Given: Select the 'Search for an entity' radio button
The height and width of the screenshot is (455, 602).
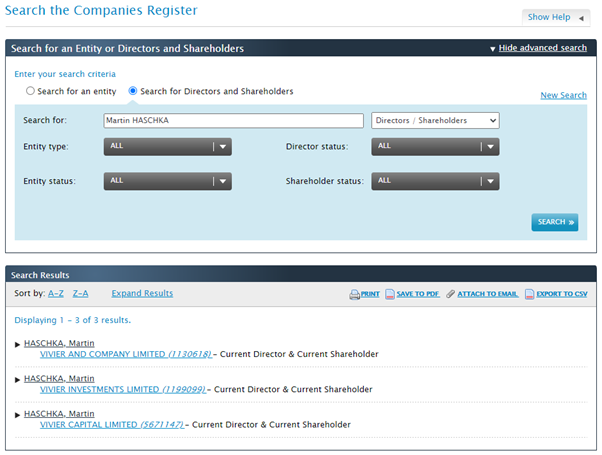Looking at the screenshot, I should (x=30, y=91).
